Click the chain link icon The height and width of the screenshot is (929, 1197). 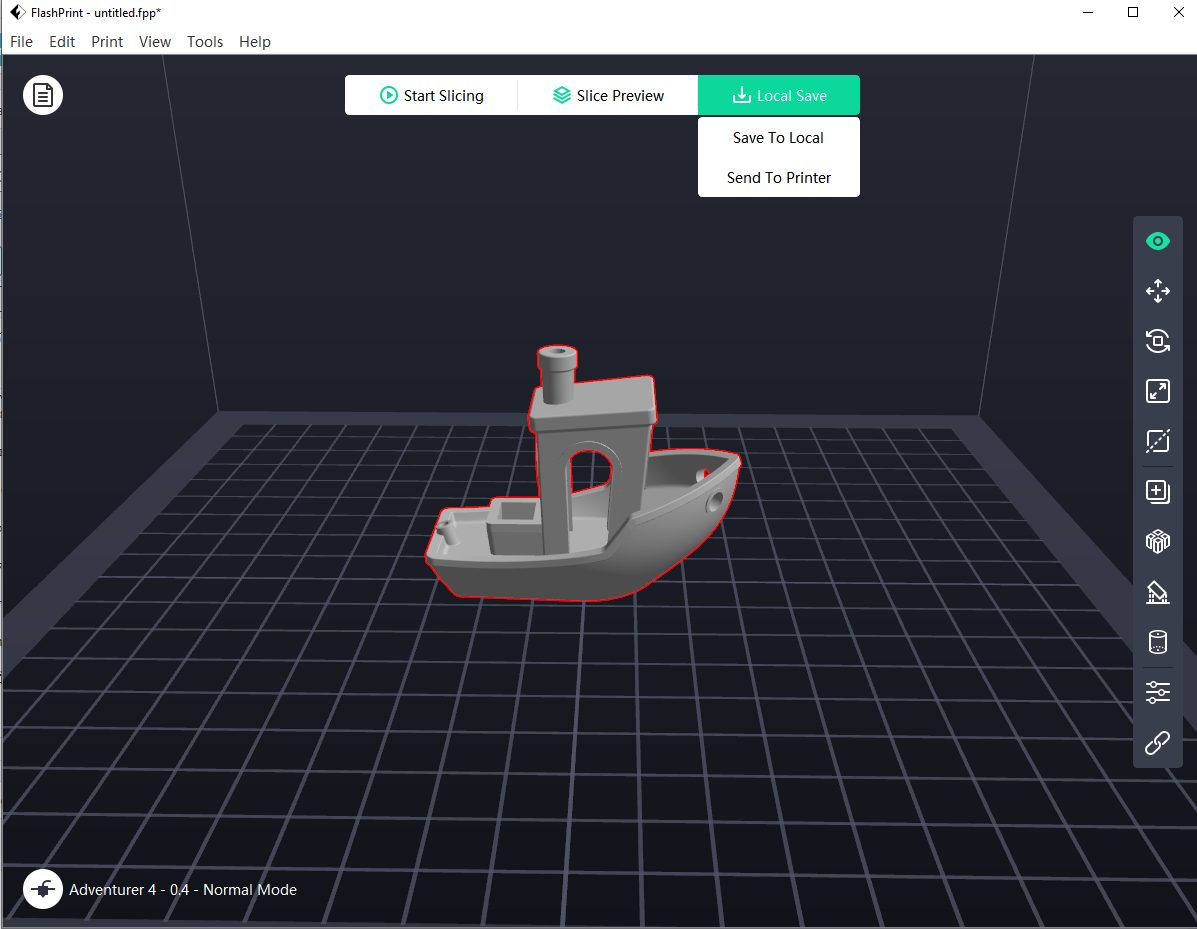(1157, 743)
